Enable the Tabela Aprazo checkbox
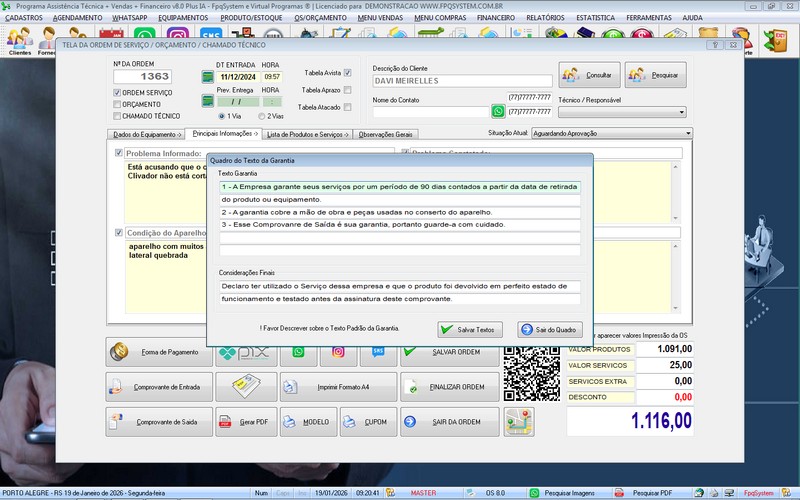800x500 pixels. [347, 90]
